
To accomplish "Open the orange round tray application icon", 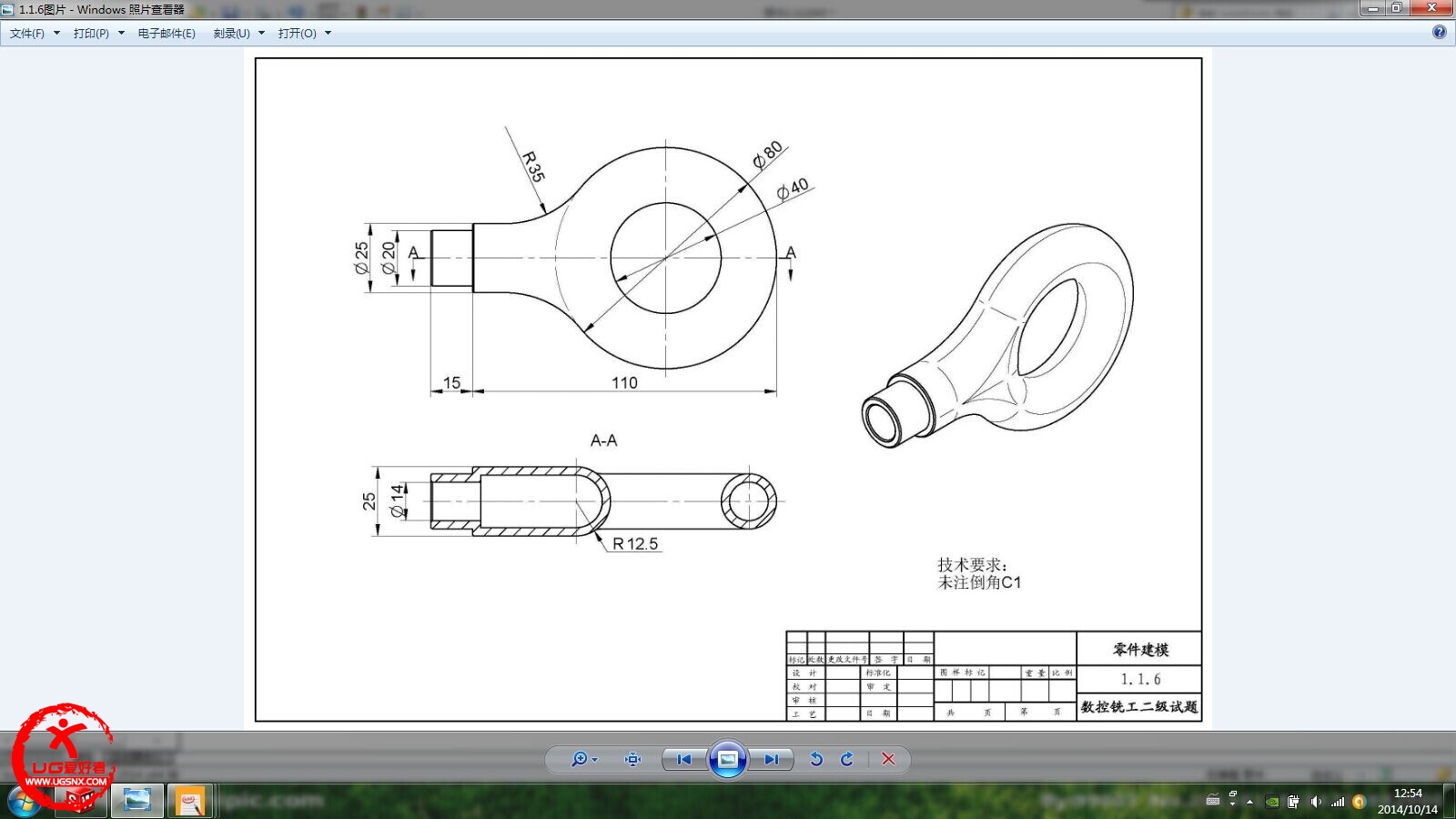I will tap(1359, 802).
